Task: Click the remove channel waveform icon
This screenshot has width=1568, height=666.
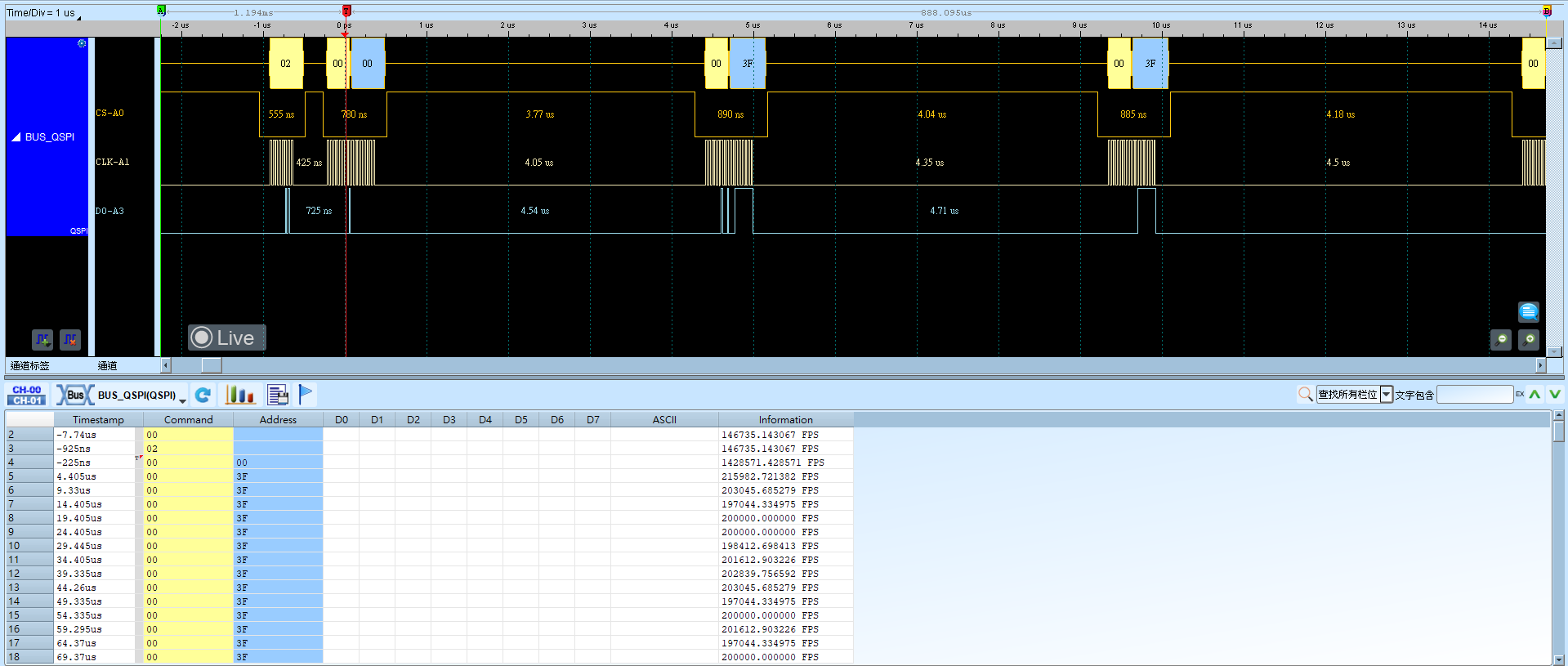Action: pos(70,339)
